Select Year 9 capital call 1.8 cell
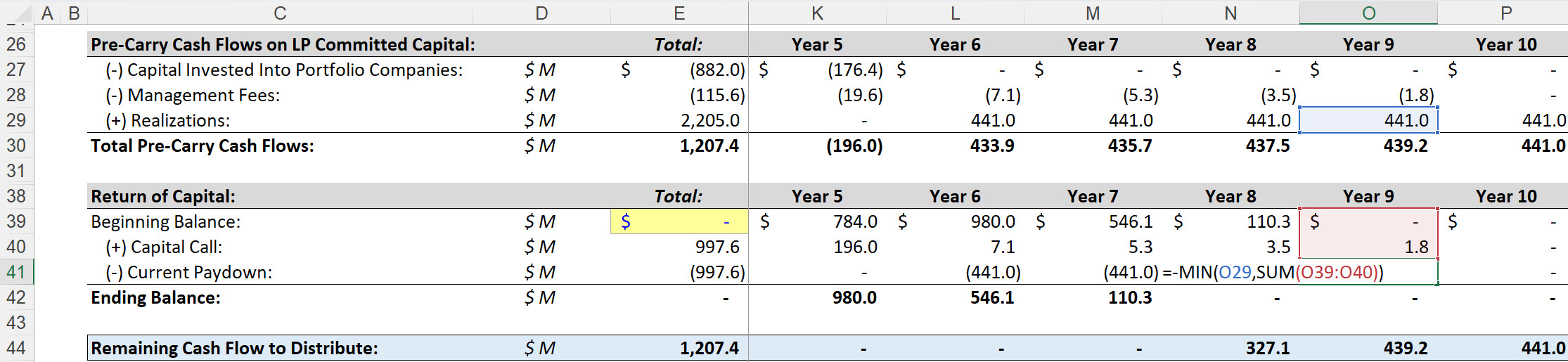Image resolution: width=1568 pixels, height=362 pixels. pos(1368,247)
